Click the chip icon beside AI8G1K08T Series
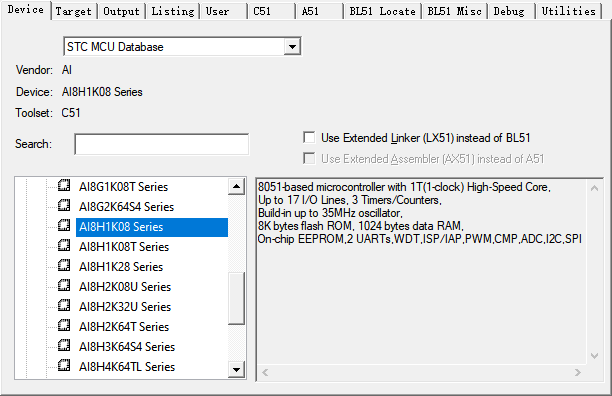The width and height of the screenshot is (612, 396). click(x=64, y=185)
